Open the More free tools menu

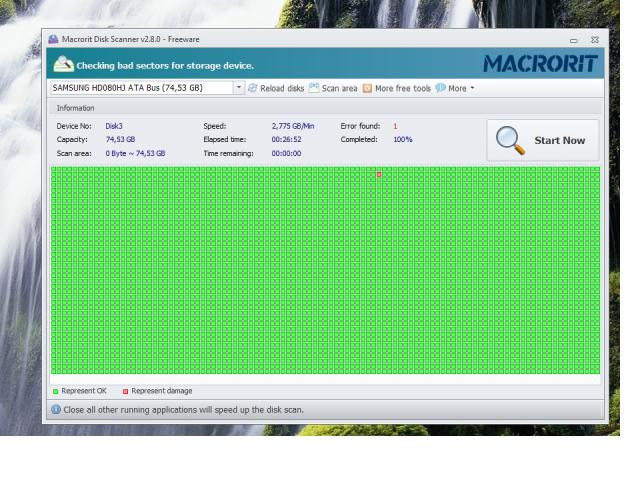[x=403, y=88]
